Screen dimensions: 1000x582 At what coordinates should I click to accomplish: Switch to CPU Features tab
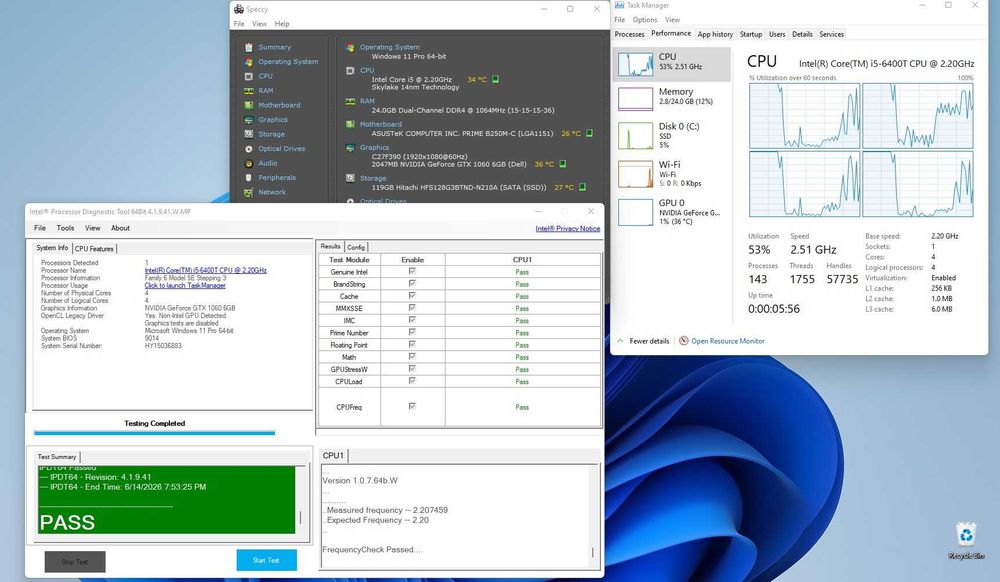coord(94,249)
